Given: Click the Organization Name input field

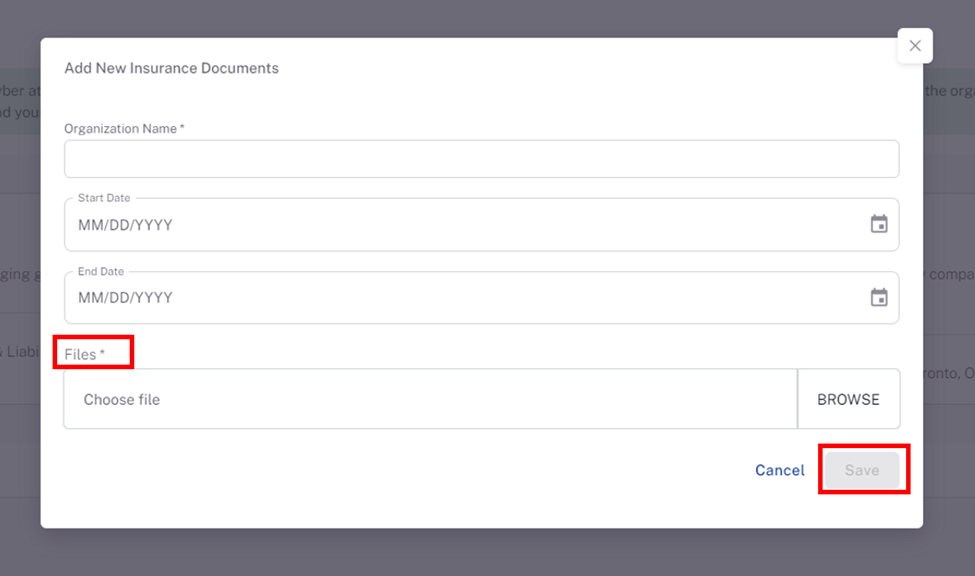Looking at the screenshot, I should (x=481, y=159).
